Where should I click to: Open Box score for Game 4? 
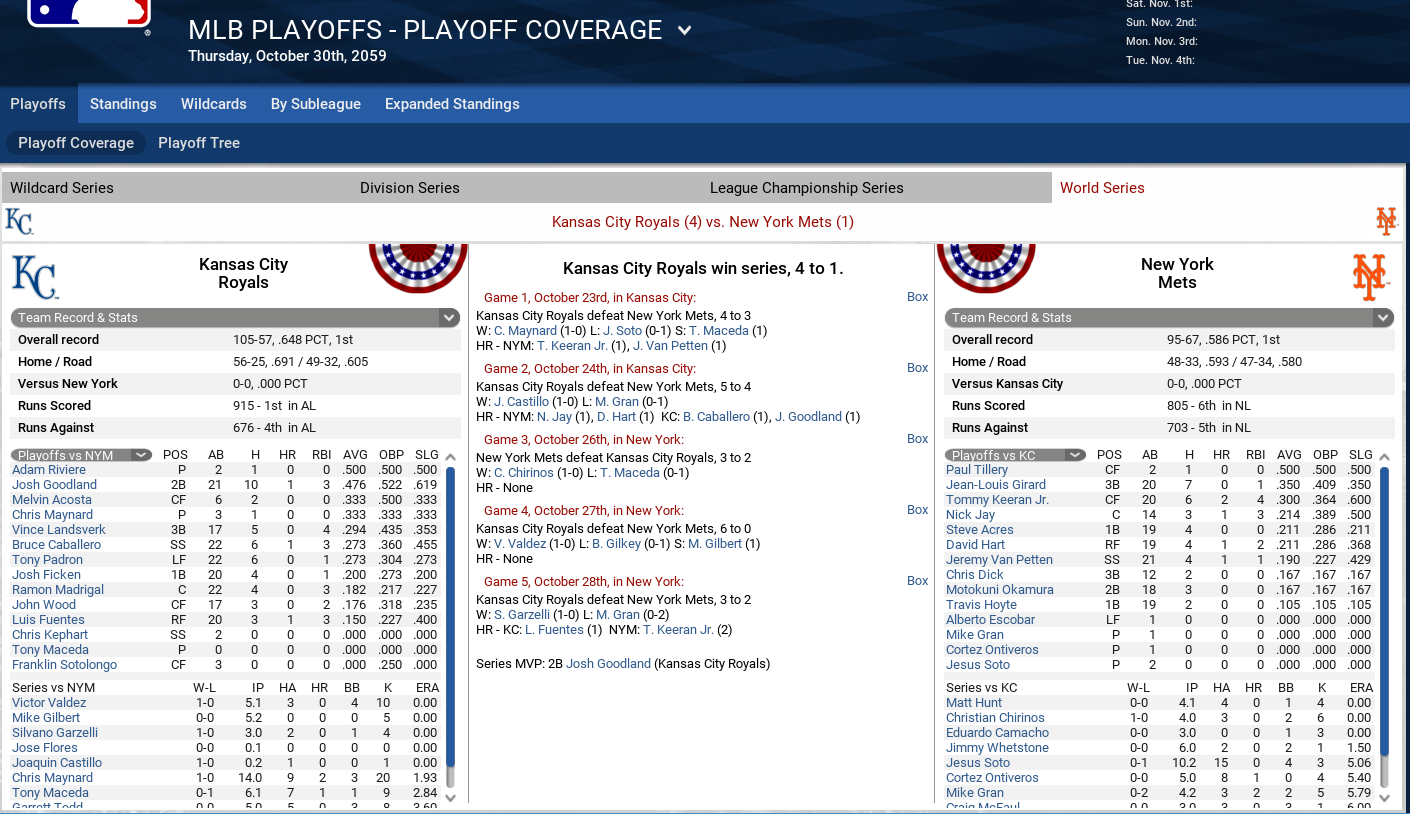917,510
